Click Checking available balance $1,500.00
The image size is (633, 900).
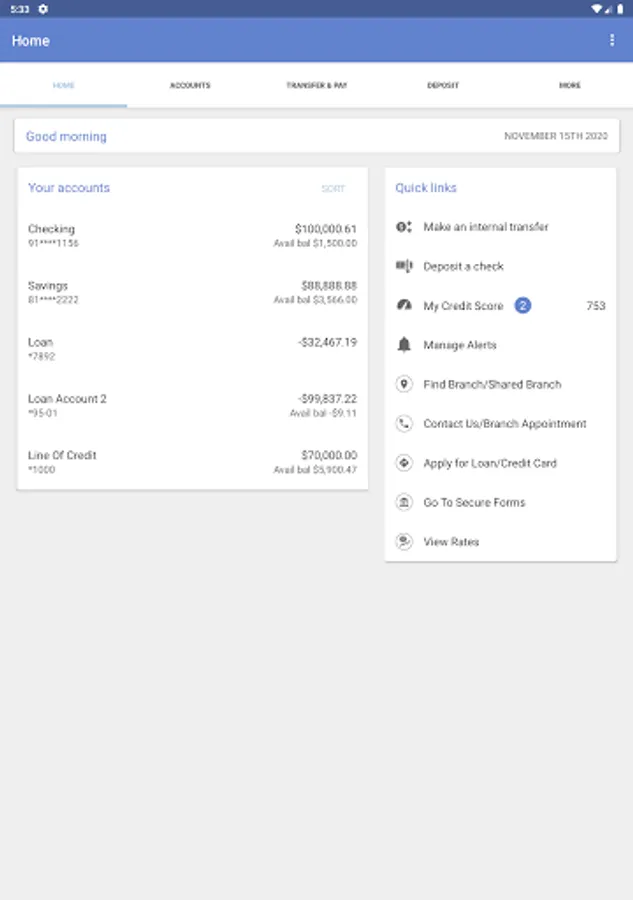point(315,243)
